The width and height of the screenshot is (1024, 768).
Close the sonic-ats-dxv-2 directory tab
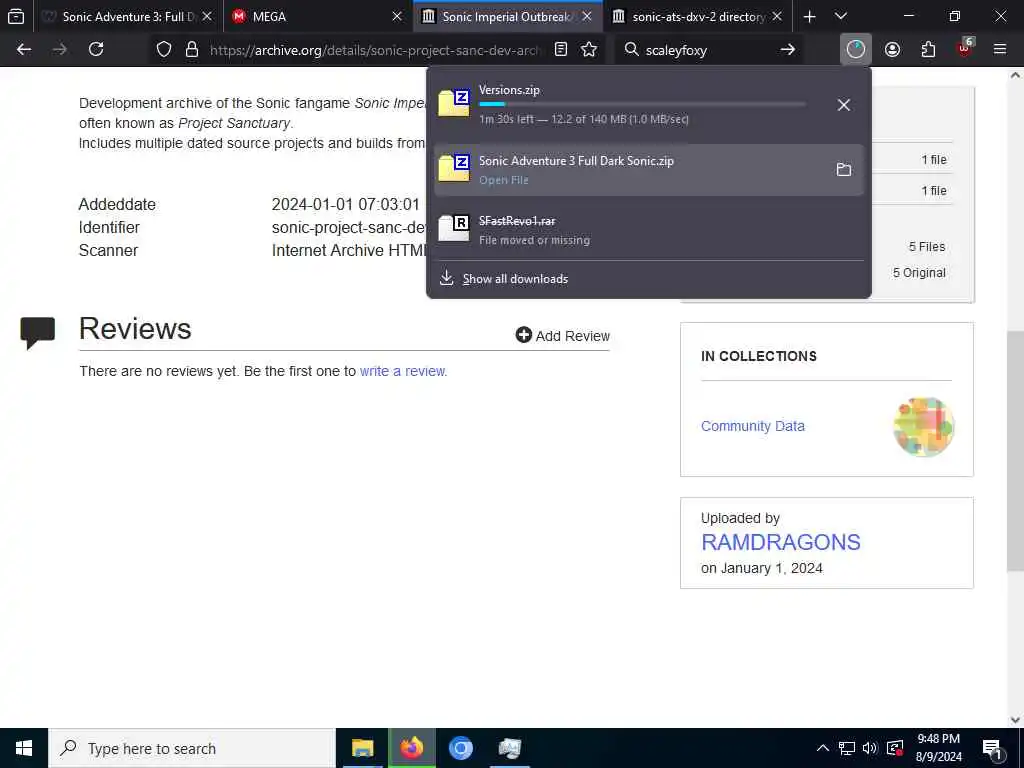point(776,16)
